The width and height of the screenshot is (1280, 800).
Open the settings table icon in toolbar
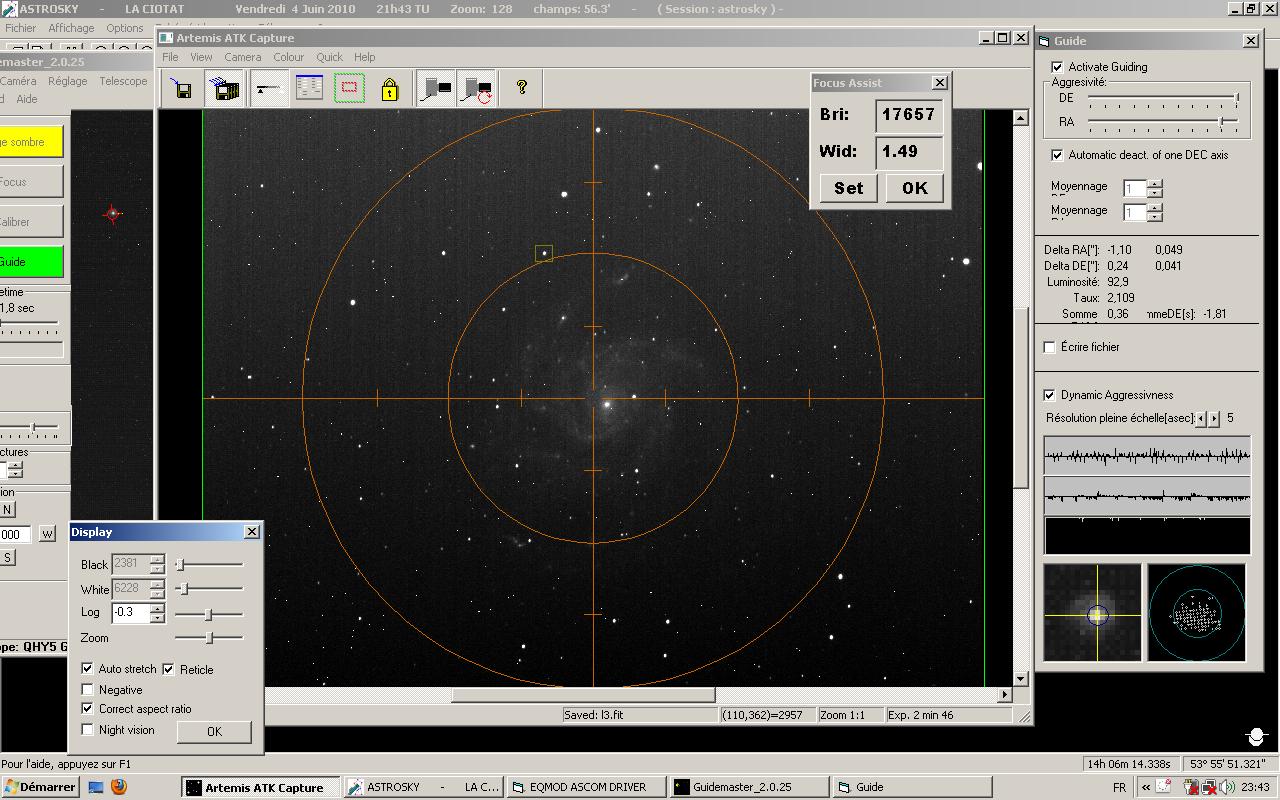coord(309,89)
